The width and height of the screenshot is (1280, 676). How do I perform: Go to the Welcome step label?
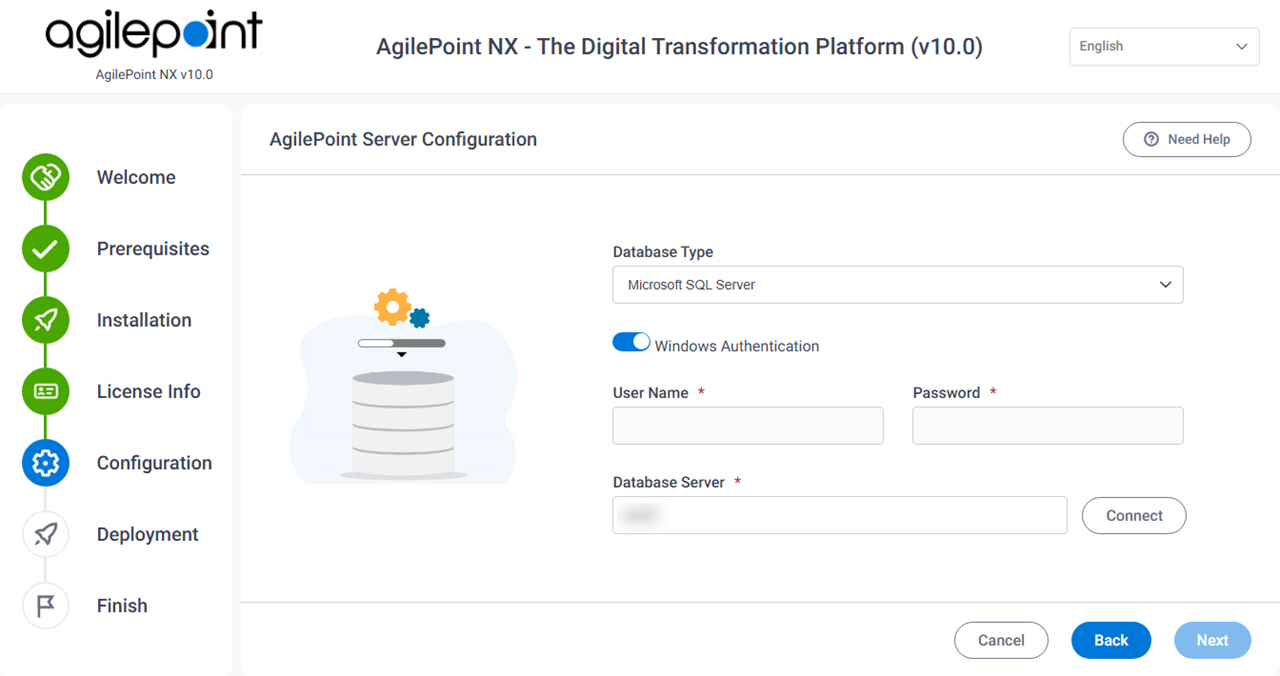[136, 178]
